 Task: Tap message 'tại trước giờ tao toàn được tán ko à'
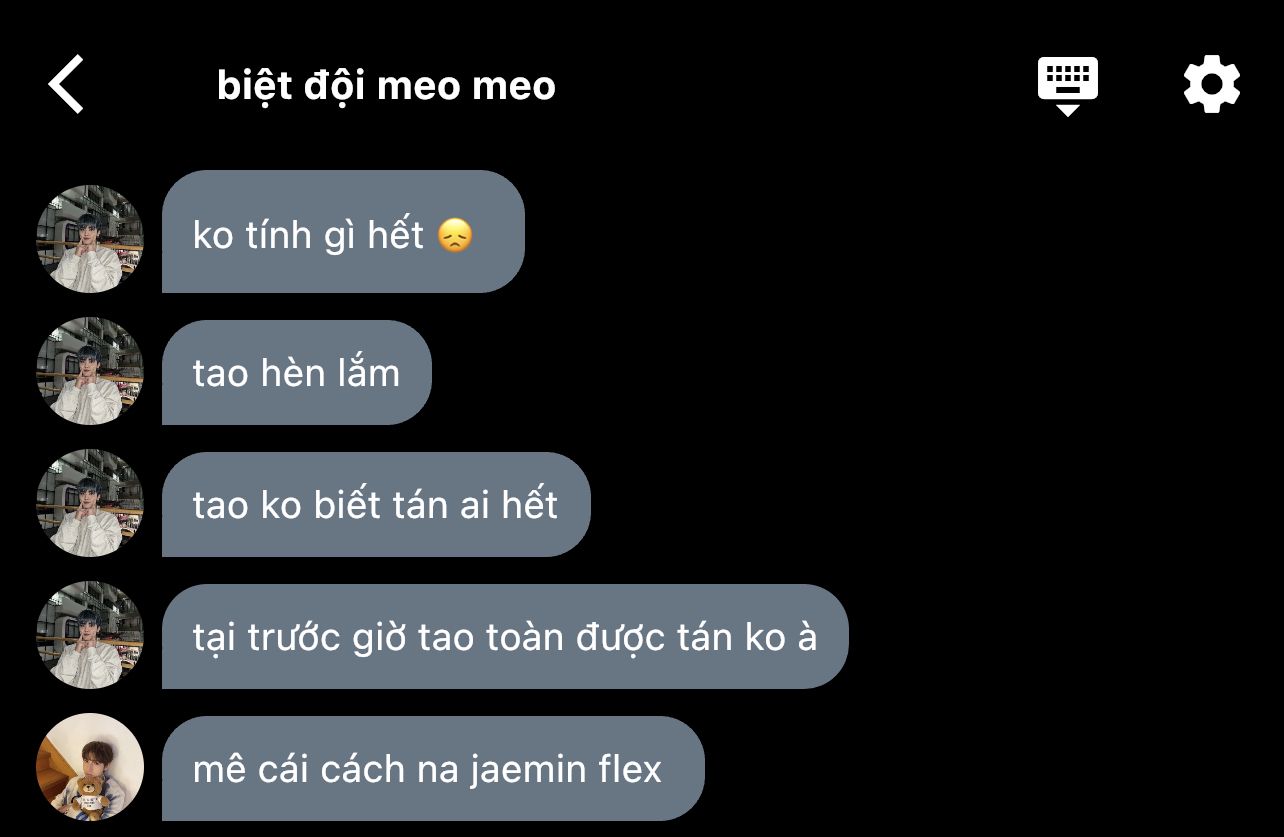(505, 636)
